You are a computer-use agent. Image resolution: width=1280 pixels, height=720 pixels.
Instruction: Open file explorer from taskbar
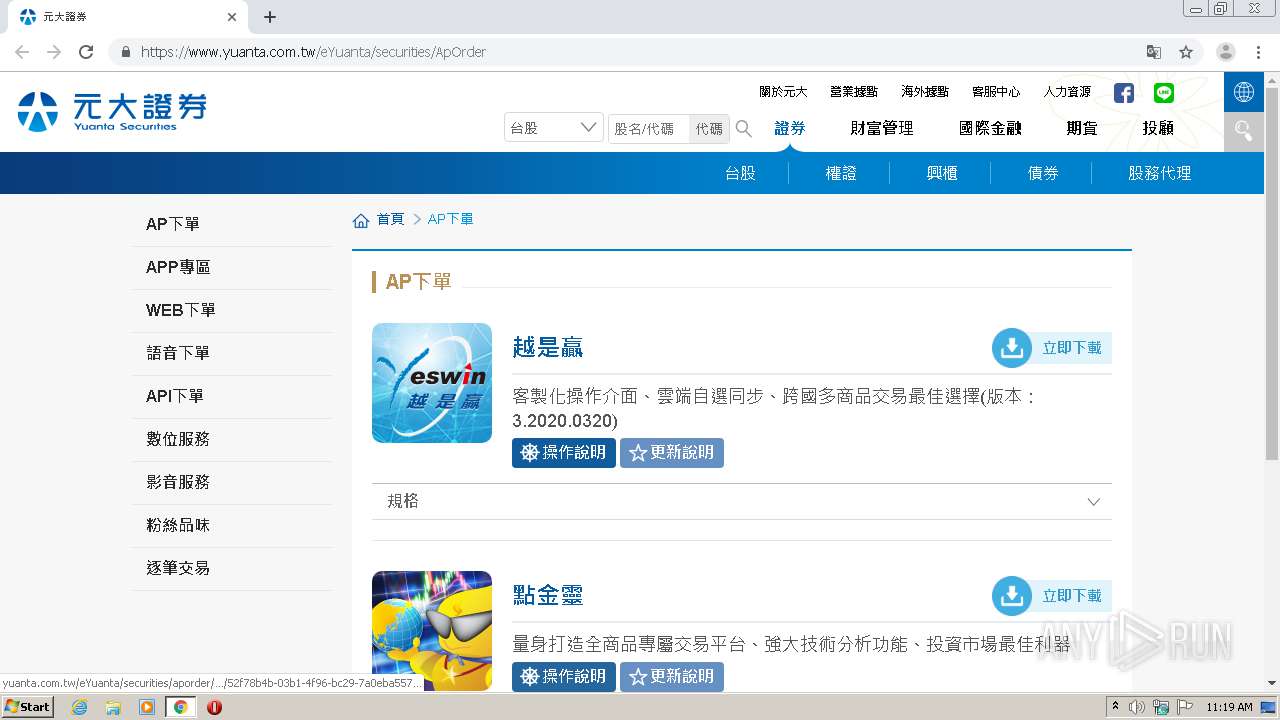click(x=113, y=707)
